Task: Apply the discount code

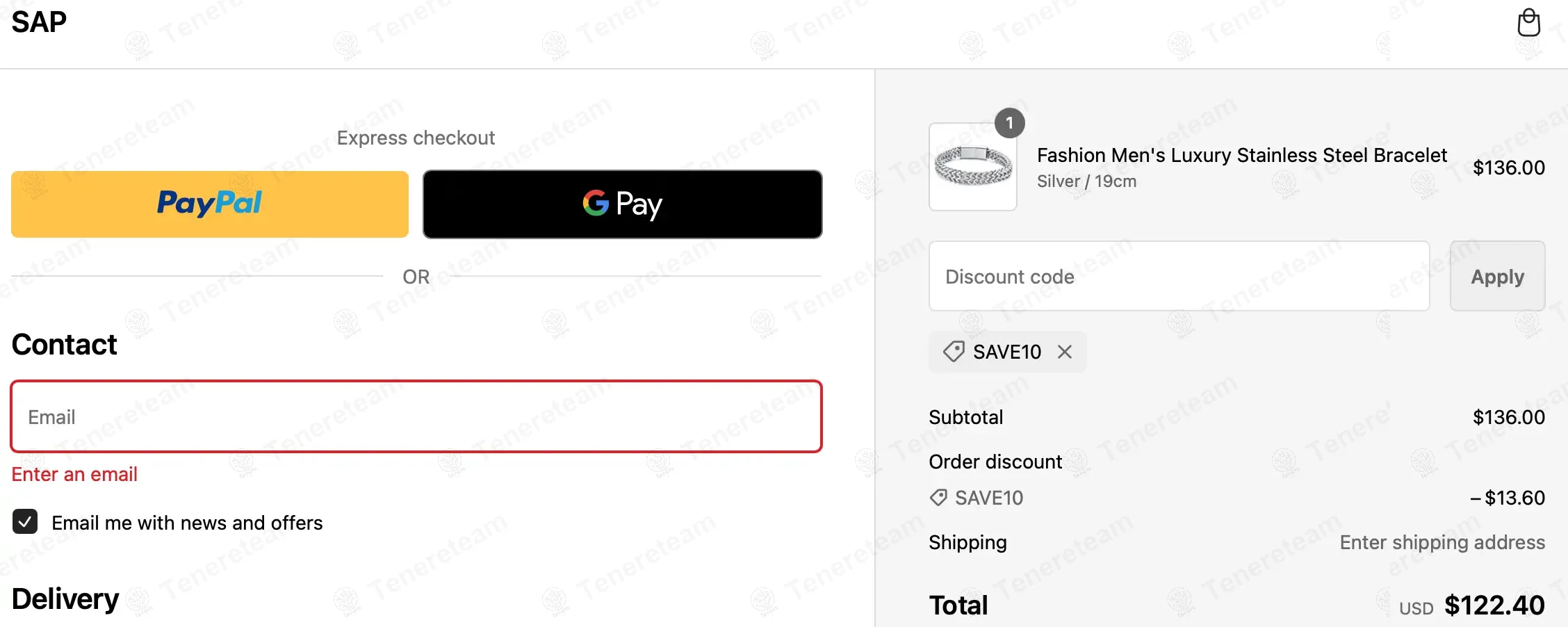Action: (1497, 277)
